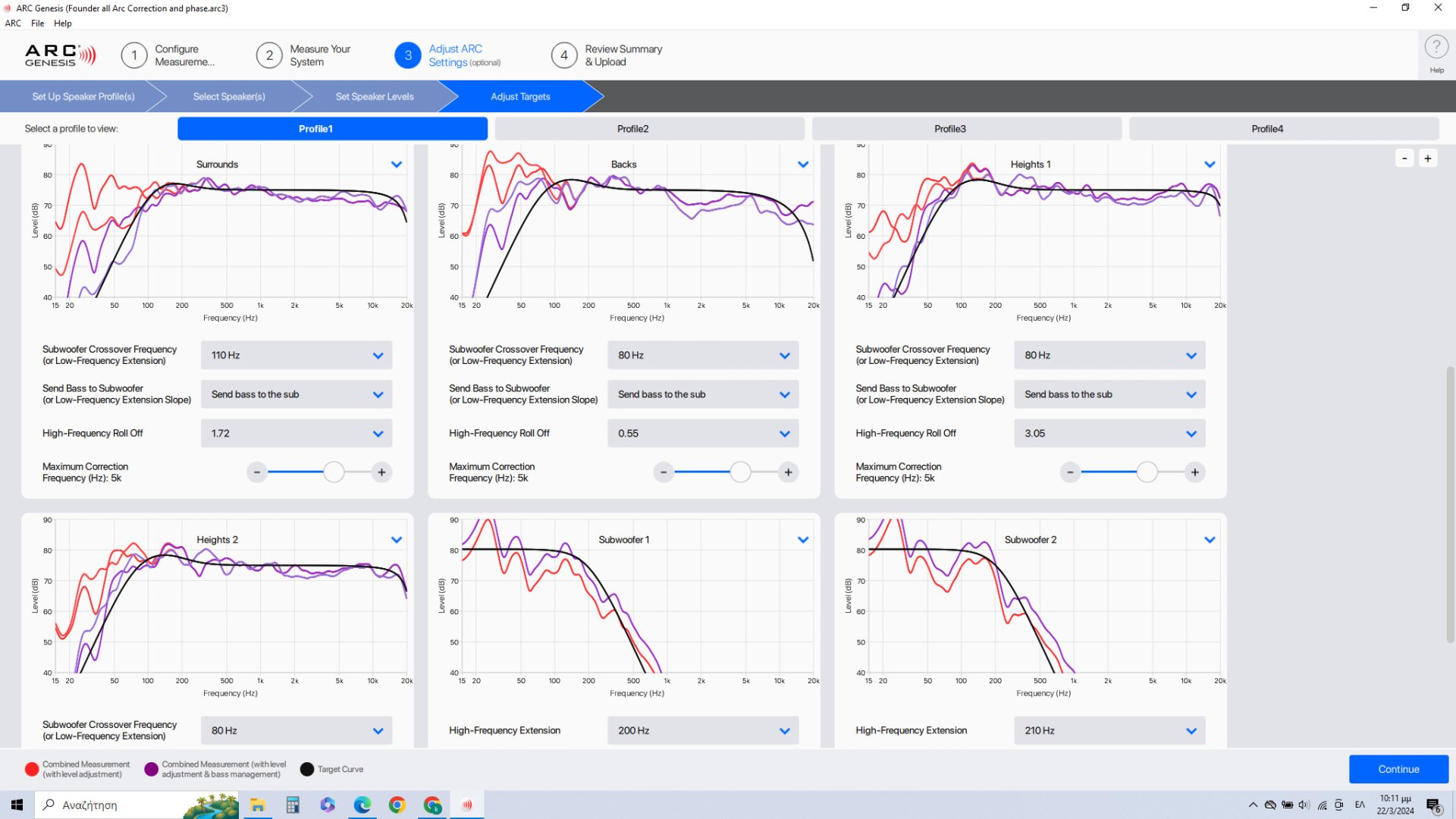Screen dimensions: 1456x819
Task: Increase Backs maximum correction frequency
Action: click(788, 472)
